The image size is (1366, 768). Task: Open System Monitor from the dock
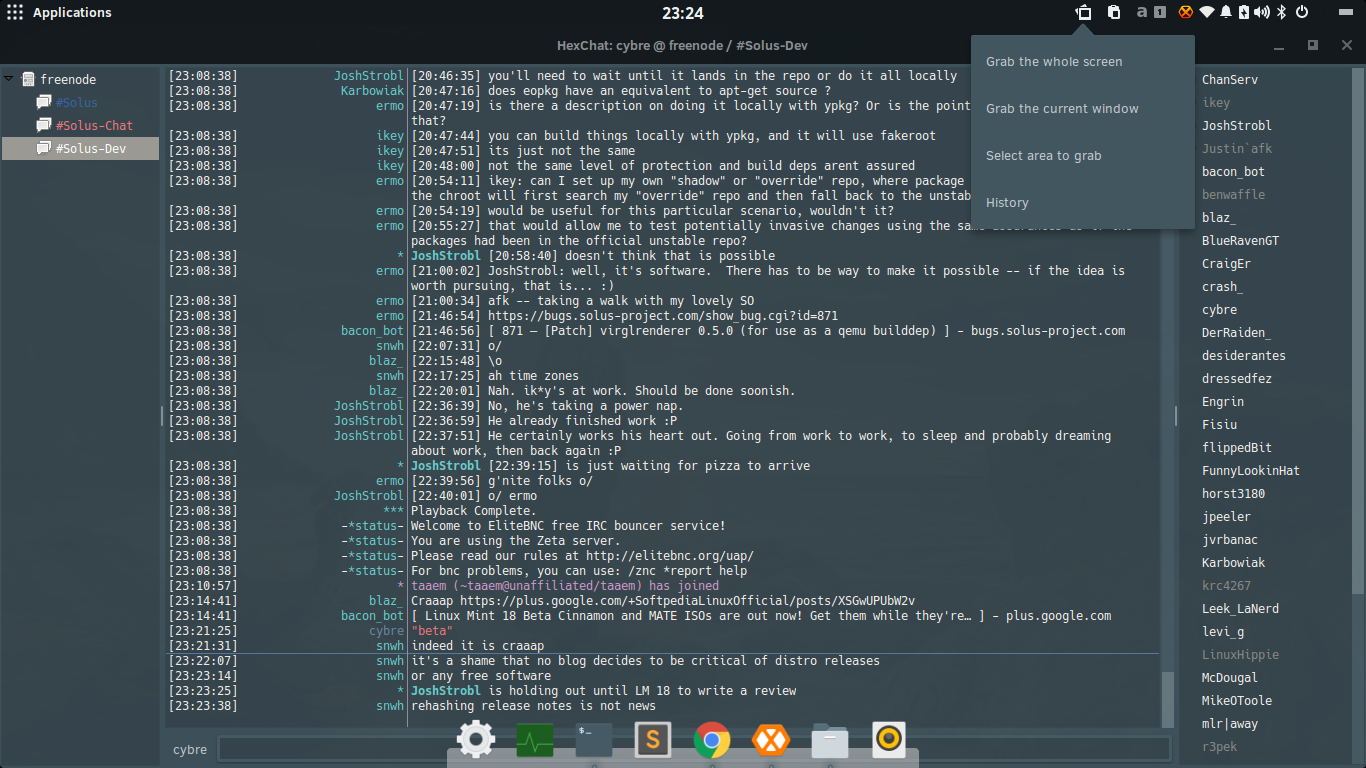pos(535,741)
